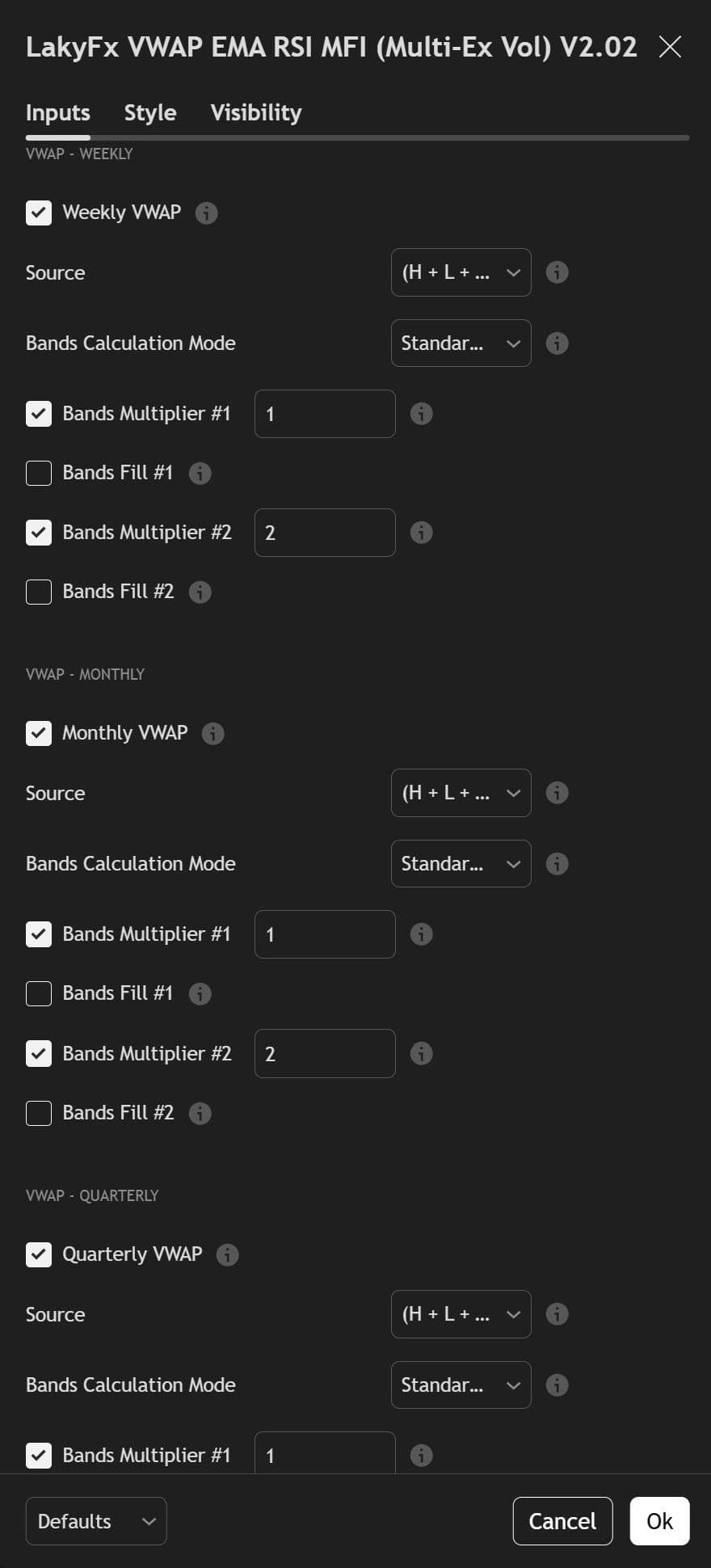Click the info icon beside Weekly VWAP
This screenshot has height=1568, width=711.
click(208, 213)
